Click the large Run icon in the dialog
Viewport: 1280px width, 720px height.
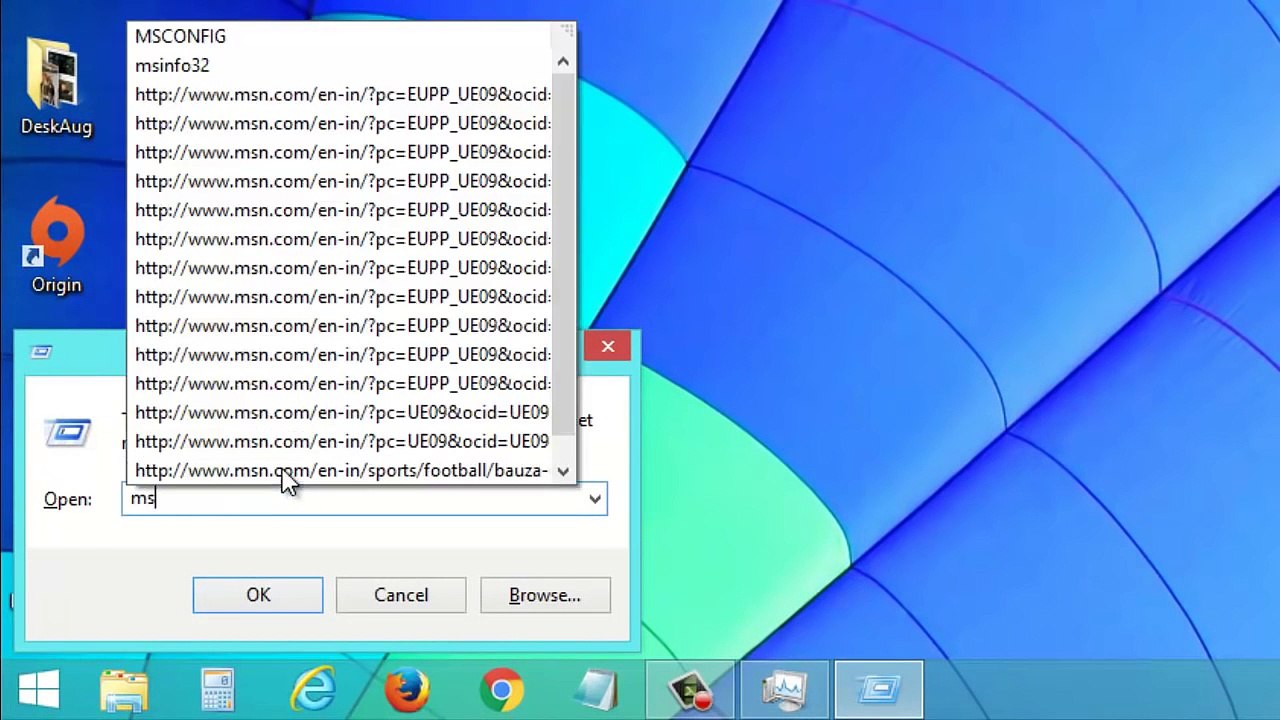[x=68, y=432]
